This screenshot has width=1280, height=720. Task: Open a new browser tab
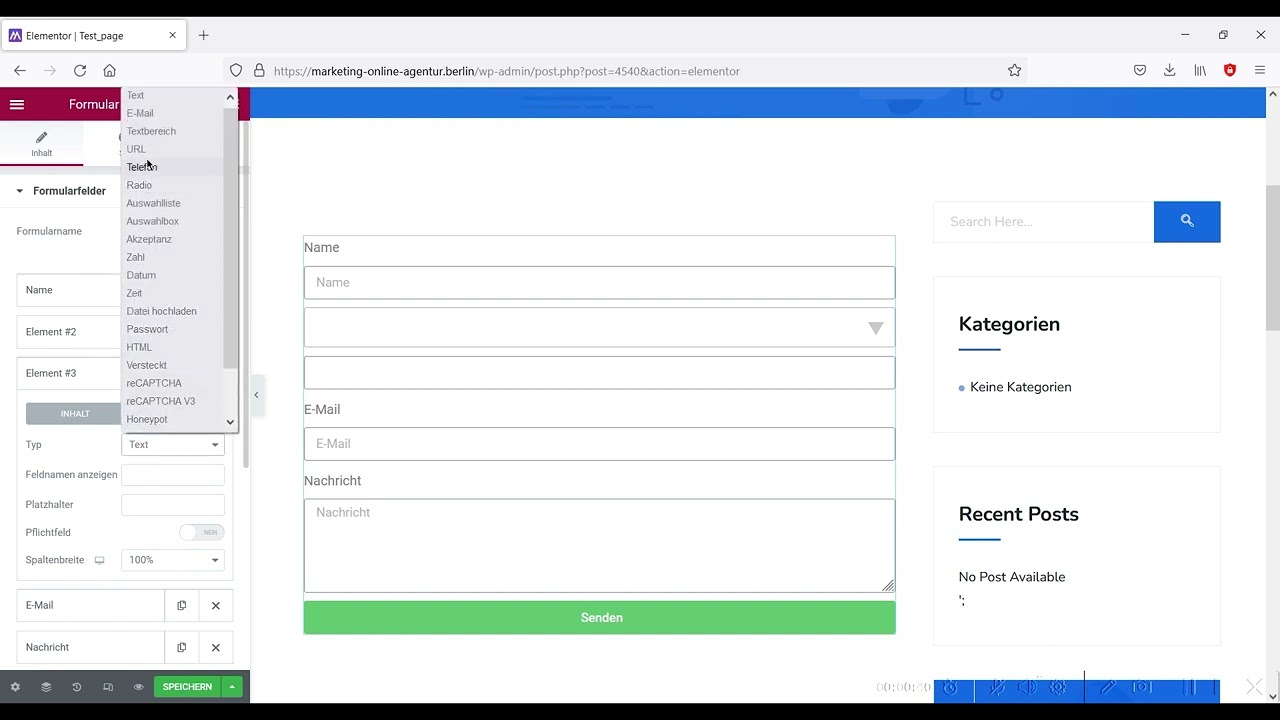click(203, 35)
